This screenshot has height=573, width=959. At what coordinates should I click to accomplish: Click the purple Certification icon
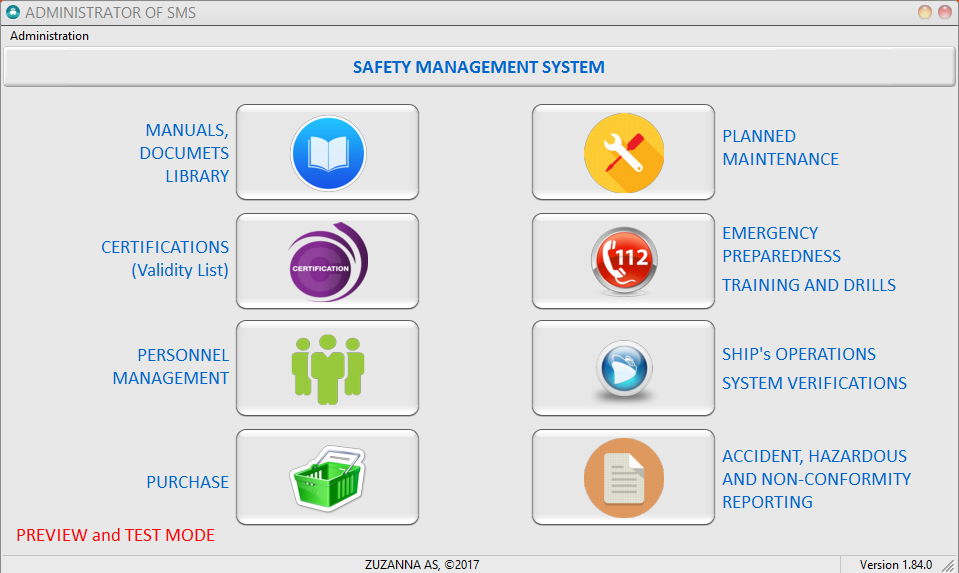point(327,261)
